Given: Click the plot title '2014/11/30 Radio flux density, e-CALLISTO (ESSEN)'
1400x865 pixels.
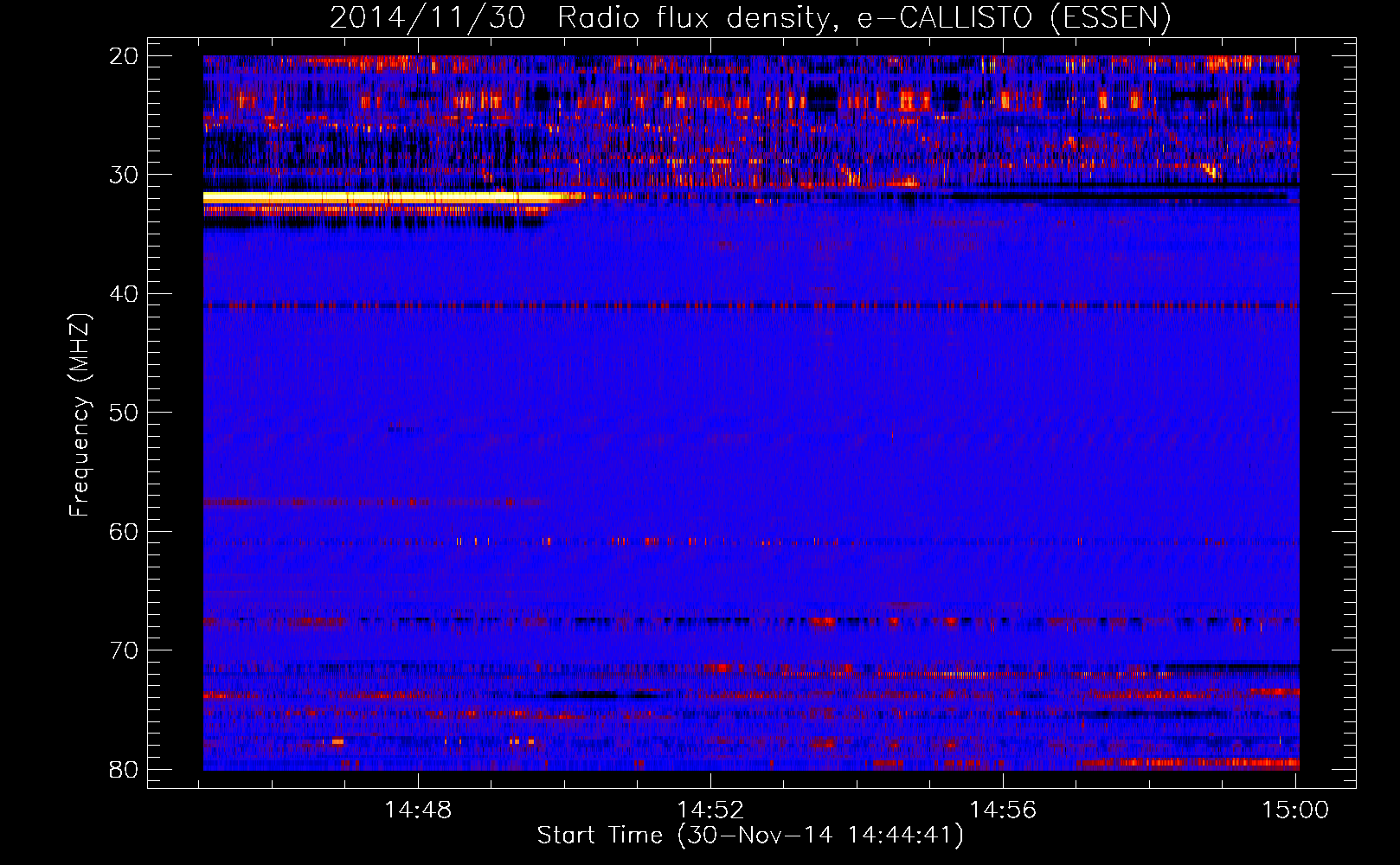Looking at the screenshot, I should (749, 17).
